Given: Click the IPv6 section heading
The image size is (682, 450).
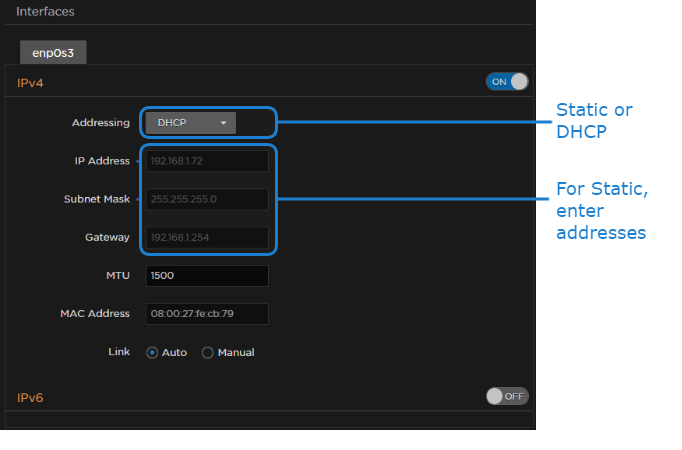Looking at the screenshot, I should 30,398.
